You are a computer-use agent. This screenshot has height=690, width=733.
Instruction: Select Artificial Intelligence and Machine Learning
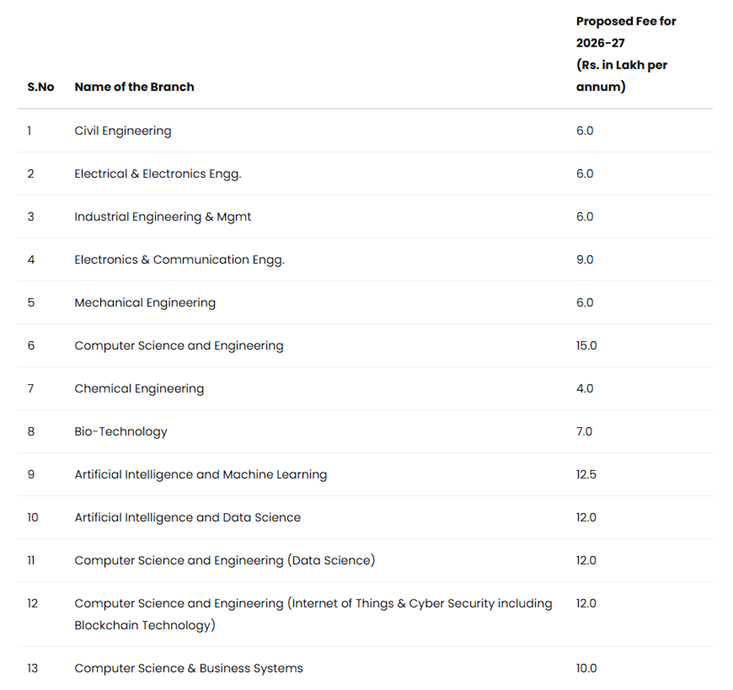[x=201, y=475]
